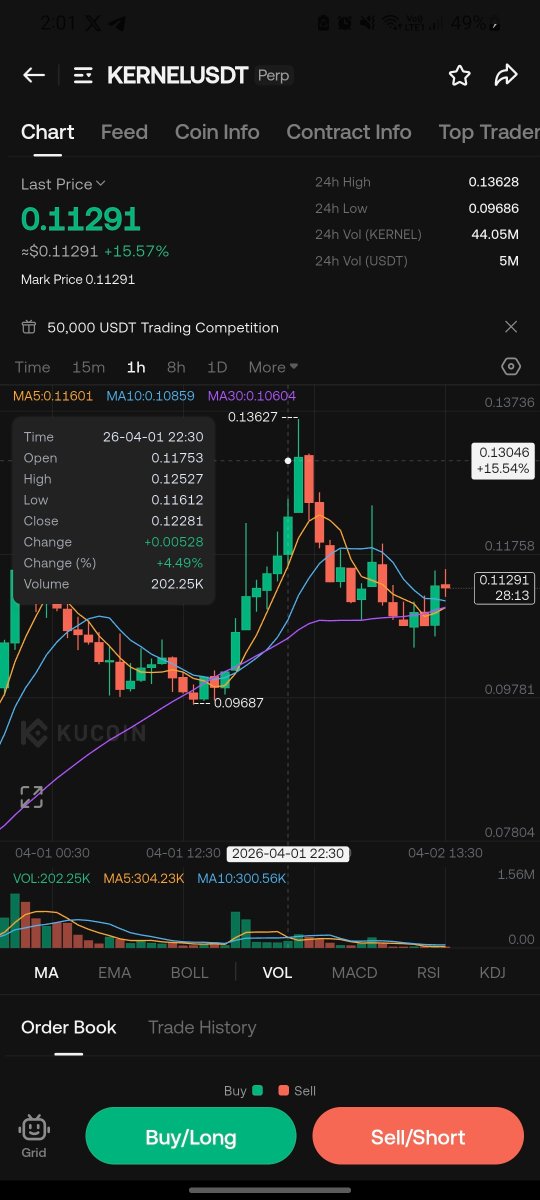The image size is (540, 1200).
Task: Tap the Mark Price 0.11291 text
Action: point(78,280)
